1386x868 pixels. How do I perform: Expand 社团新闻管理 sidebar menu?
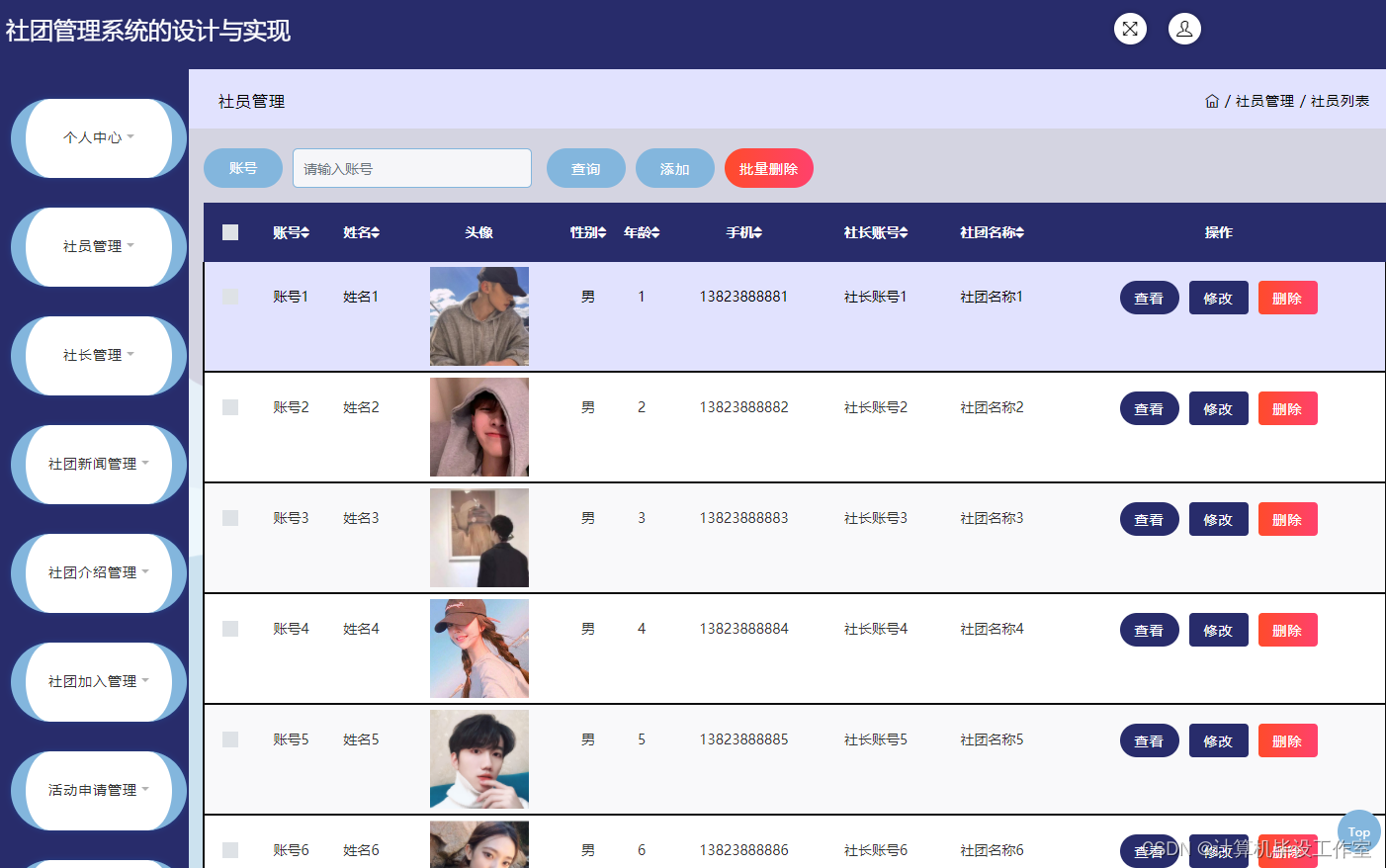[99, 464]
